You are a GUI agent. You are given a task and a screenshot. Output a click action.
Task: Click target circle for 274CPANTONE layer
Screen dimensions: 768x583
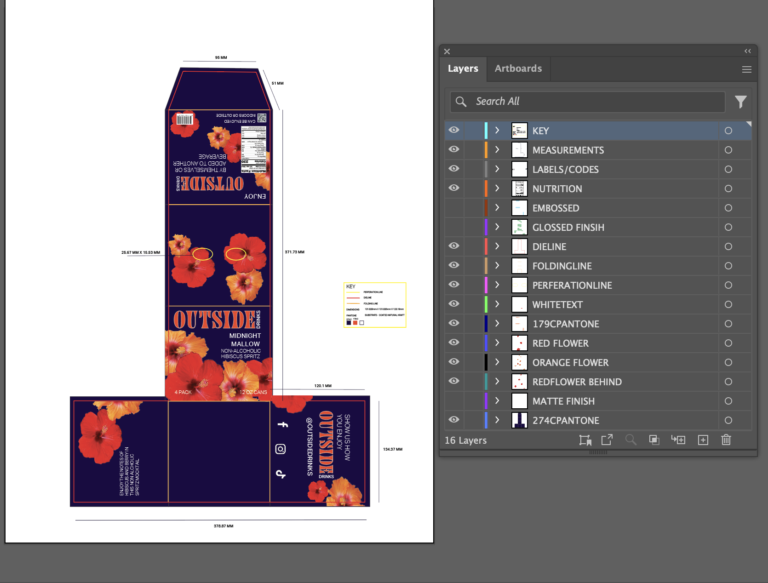(728, 420)
